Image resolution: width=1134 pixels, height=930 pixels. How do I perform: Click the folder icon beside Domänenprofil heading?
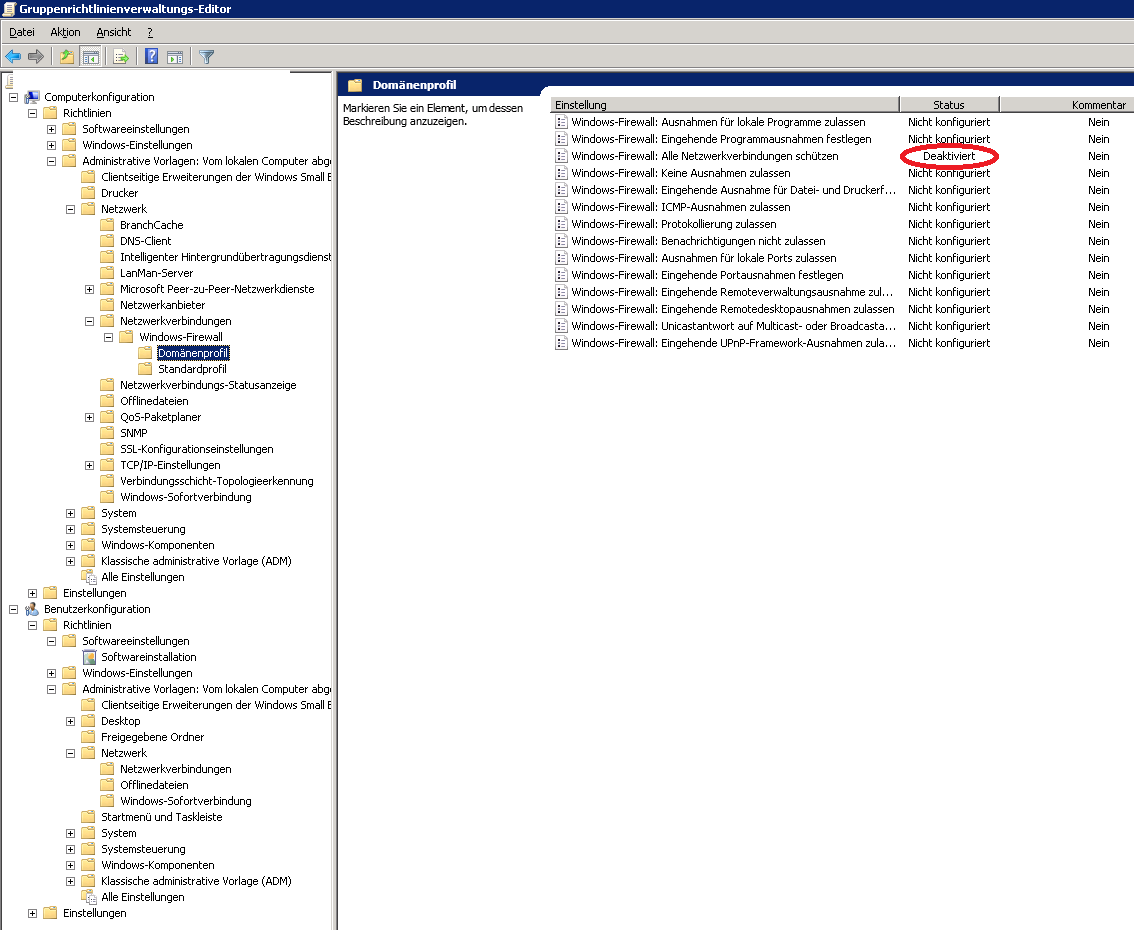(x=354, y=85)
